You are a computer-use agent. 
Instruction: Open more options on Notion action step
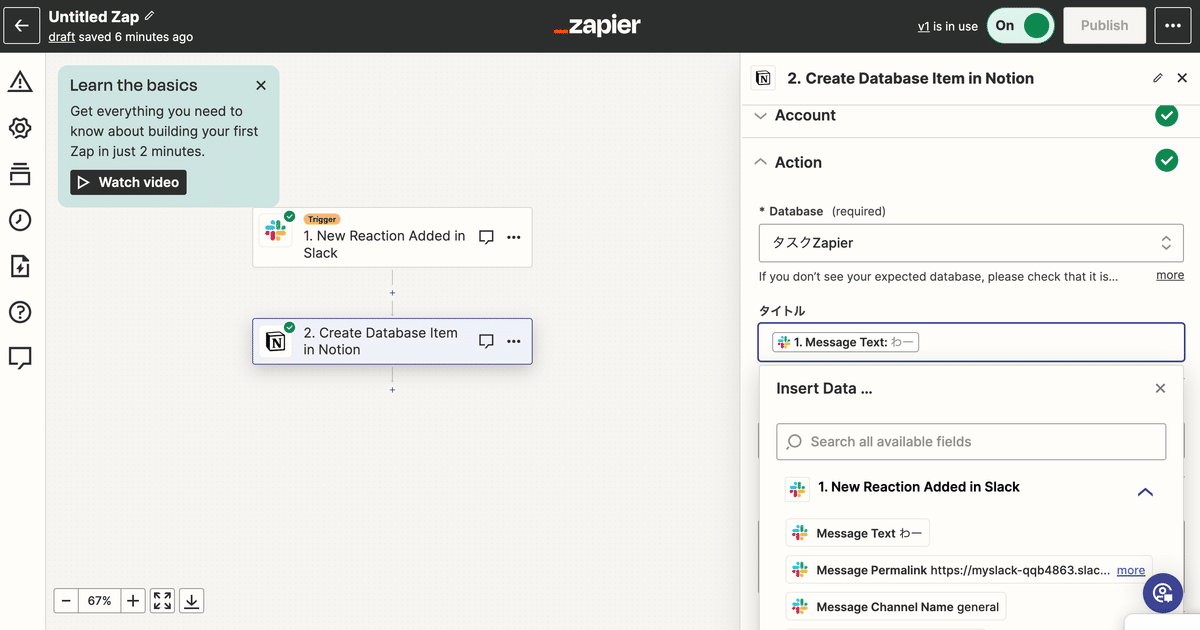pos(514,341)
